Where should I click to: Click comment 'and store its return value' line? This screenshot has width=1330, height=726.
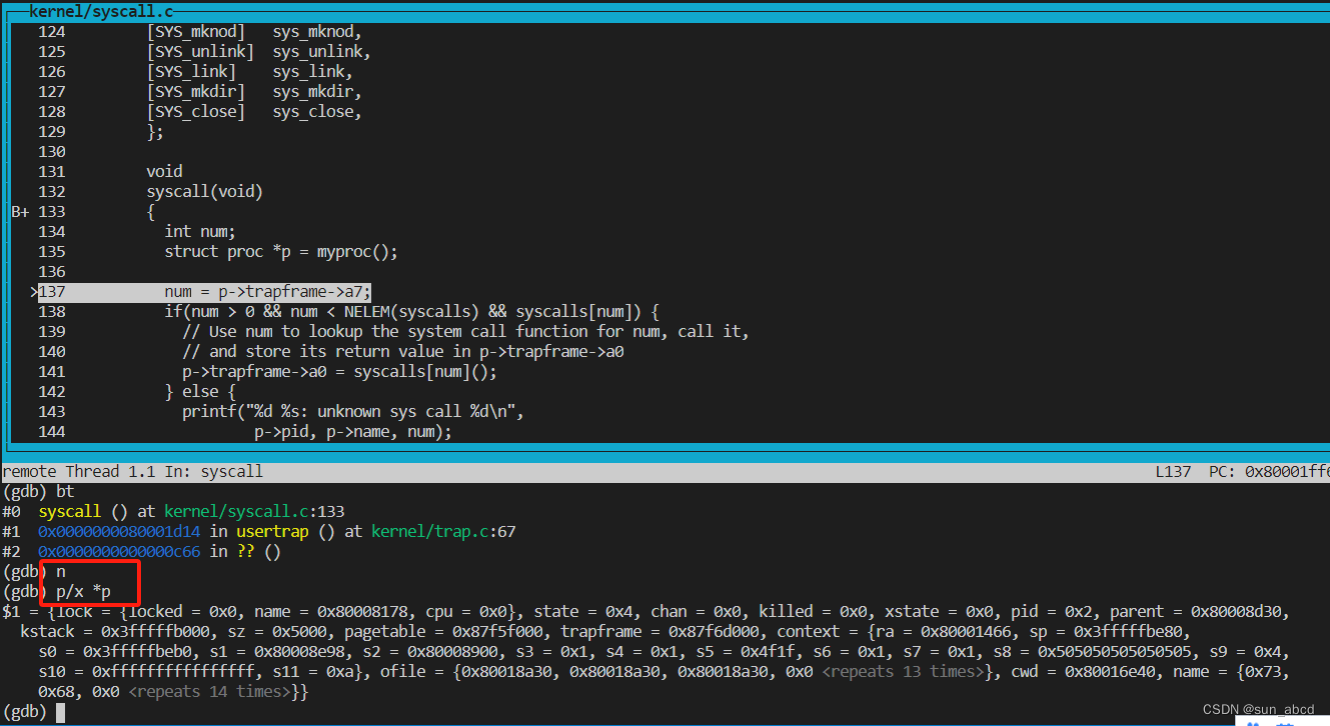click(x=403, y=352)
